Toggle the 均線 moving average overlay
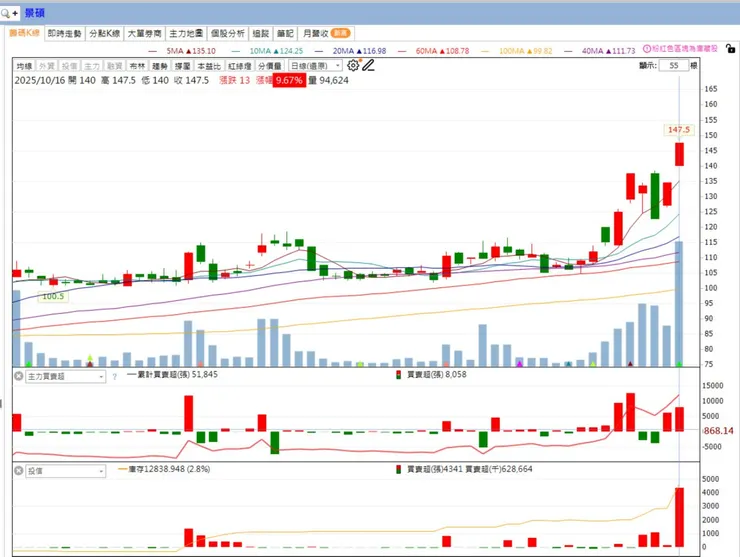 [x=24, y=66]
